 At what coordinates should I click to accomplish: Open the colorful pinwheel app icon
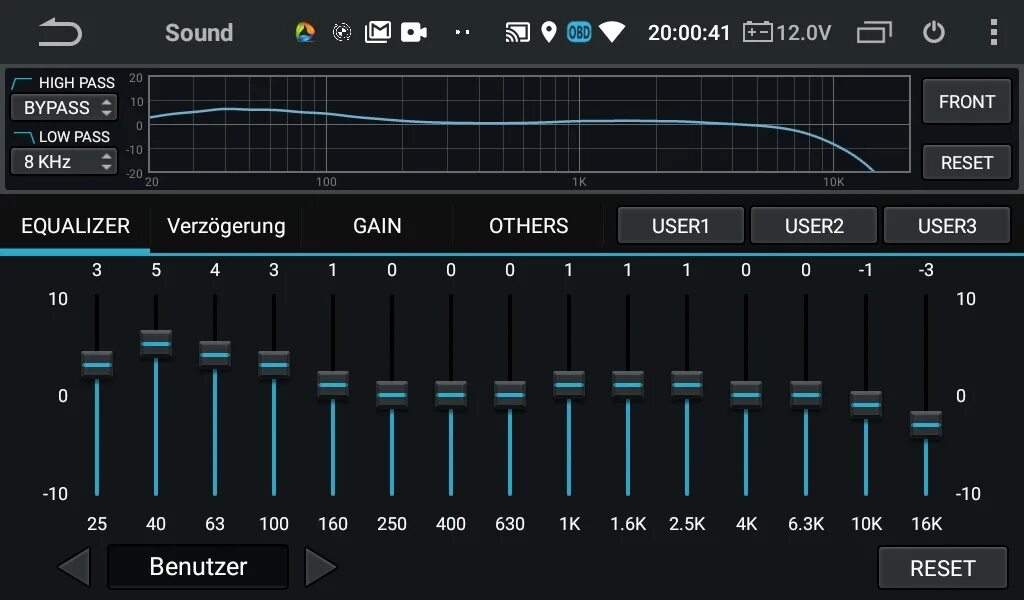(x=305, y=32)
